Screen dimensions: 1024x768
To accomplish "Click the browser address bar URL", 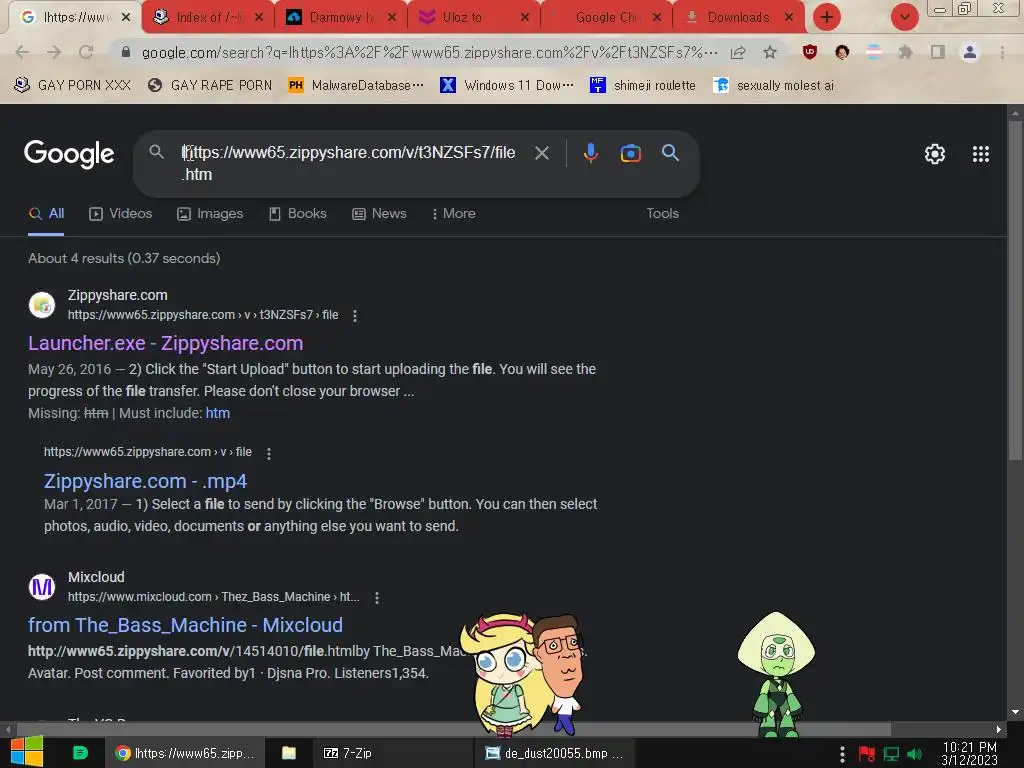I will (x=429, y=52).
